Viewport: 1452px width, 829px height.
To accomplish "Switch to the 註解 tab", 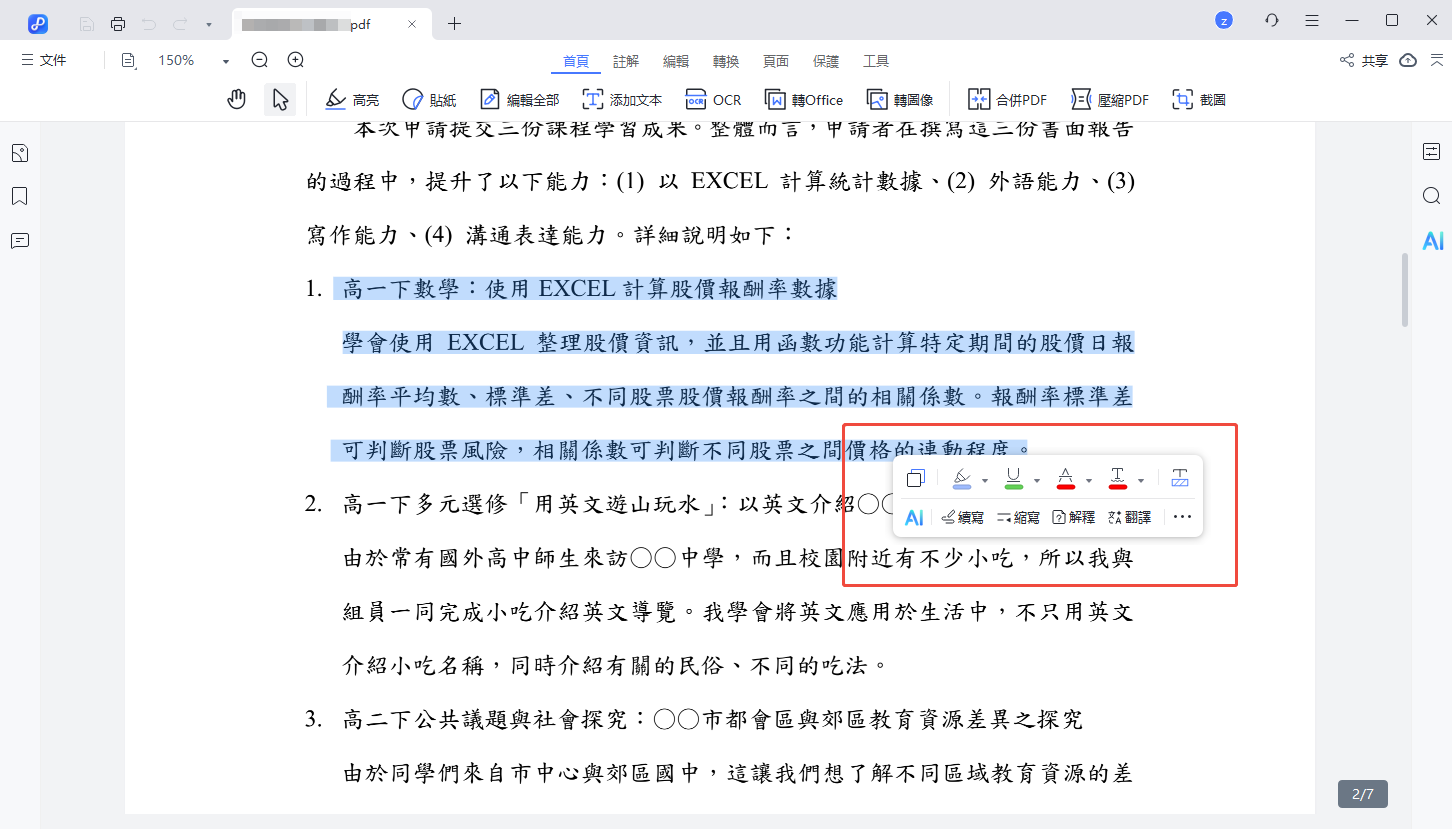I will tap(626, 61).
